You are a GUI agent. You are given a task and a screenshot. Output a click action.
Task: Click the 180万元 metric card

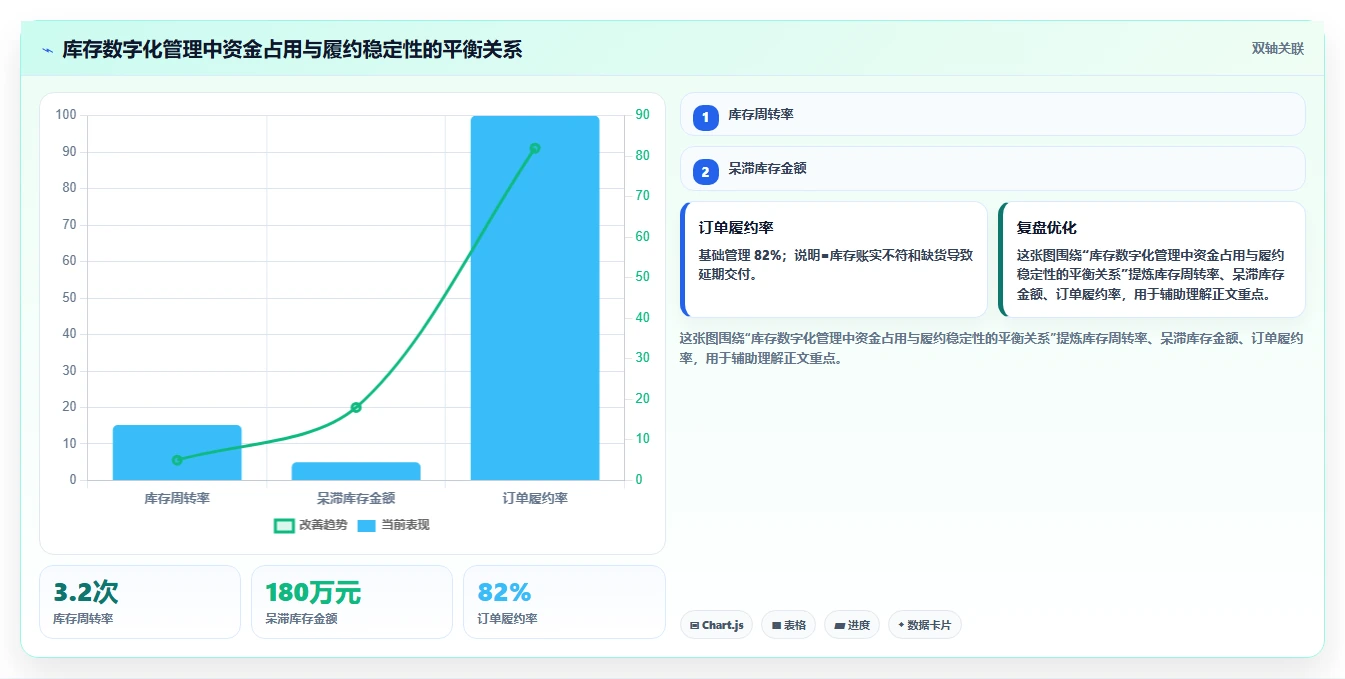click(352, 602)
